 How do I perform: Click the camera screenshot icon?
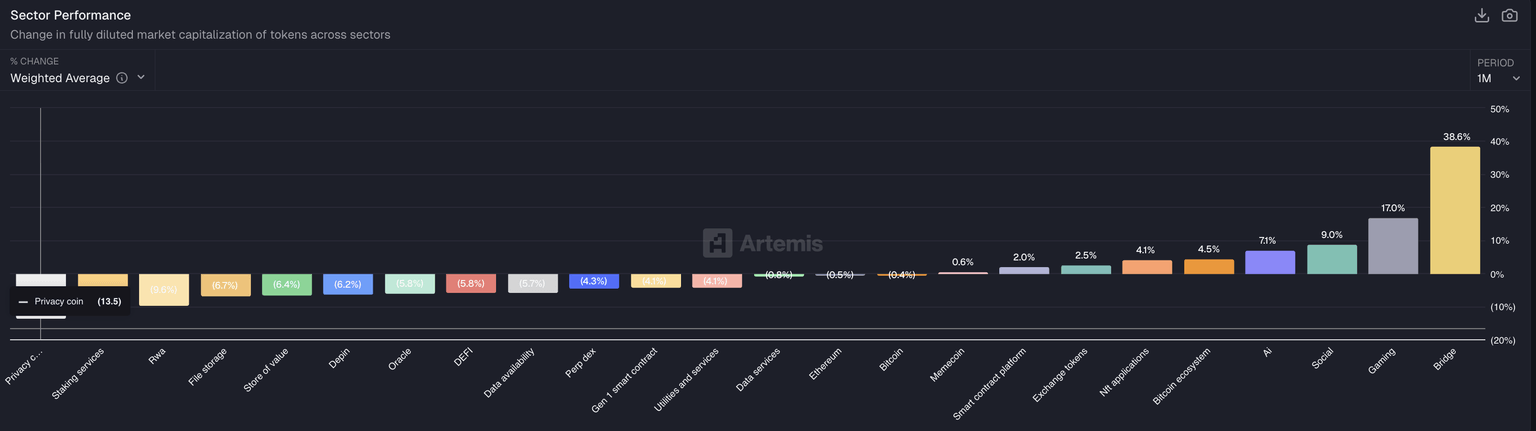coord(1510,15)
